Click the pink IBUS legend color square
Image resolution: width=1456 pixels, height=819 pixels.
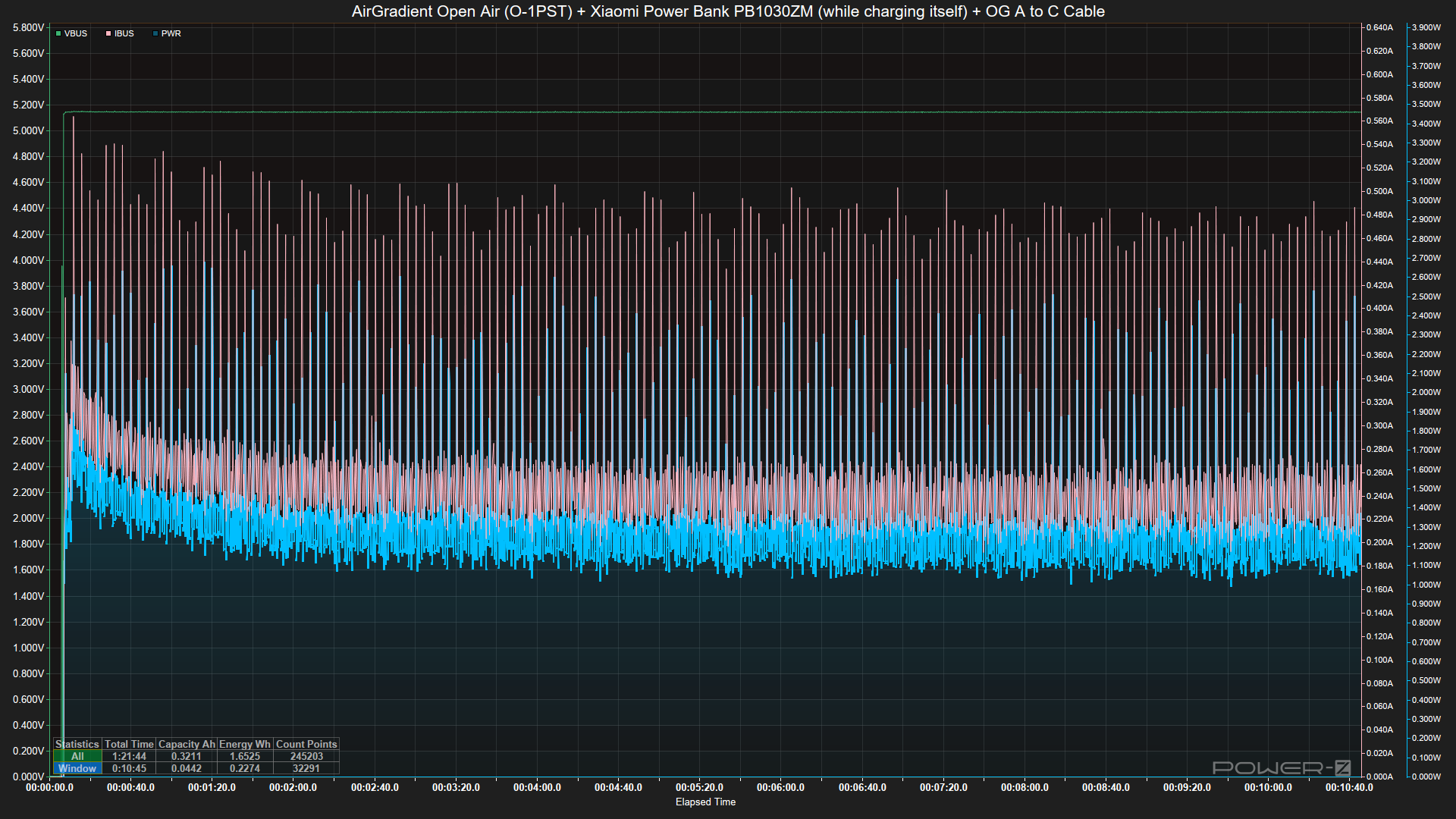tap(108, 33)
